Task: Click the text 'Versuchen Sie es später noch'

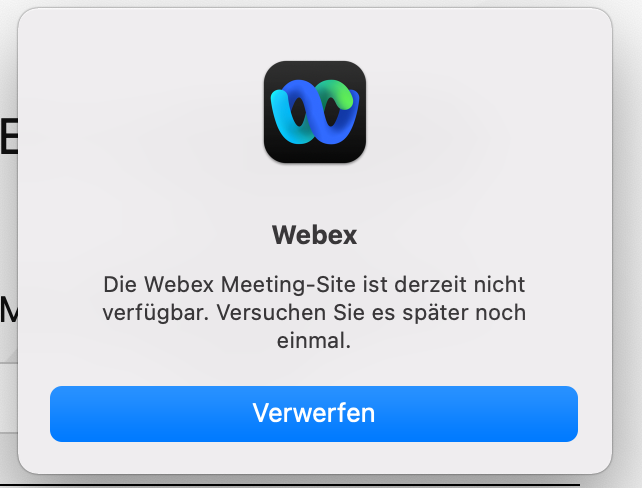Action: [371, 313]
